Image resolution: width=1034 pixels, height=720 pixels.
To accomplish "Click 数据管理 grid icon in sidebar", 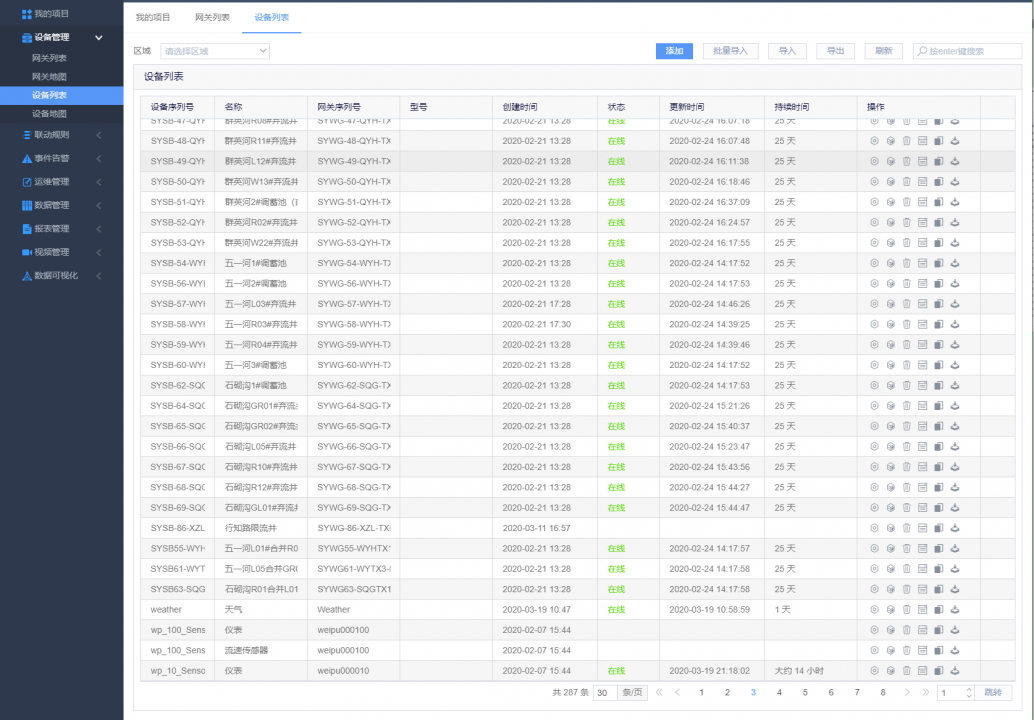I will 26,205.
